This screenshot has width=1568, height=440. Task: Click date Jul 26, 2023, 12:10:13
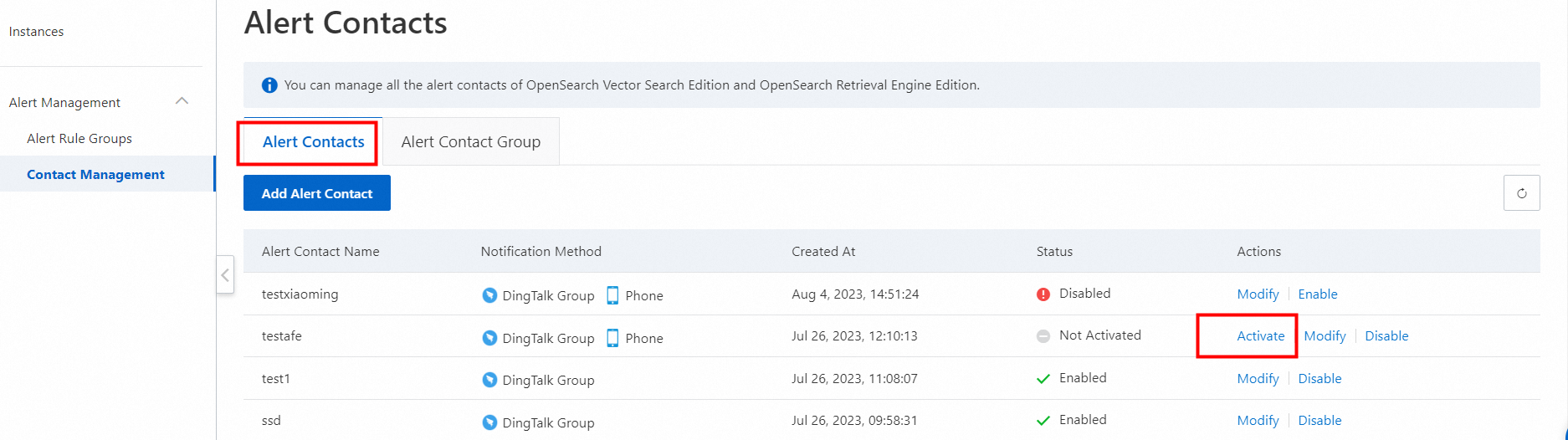[x=854, y=336]
